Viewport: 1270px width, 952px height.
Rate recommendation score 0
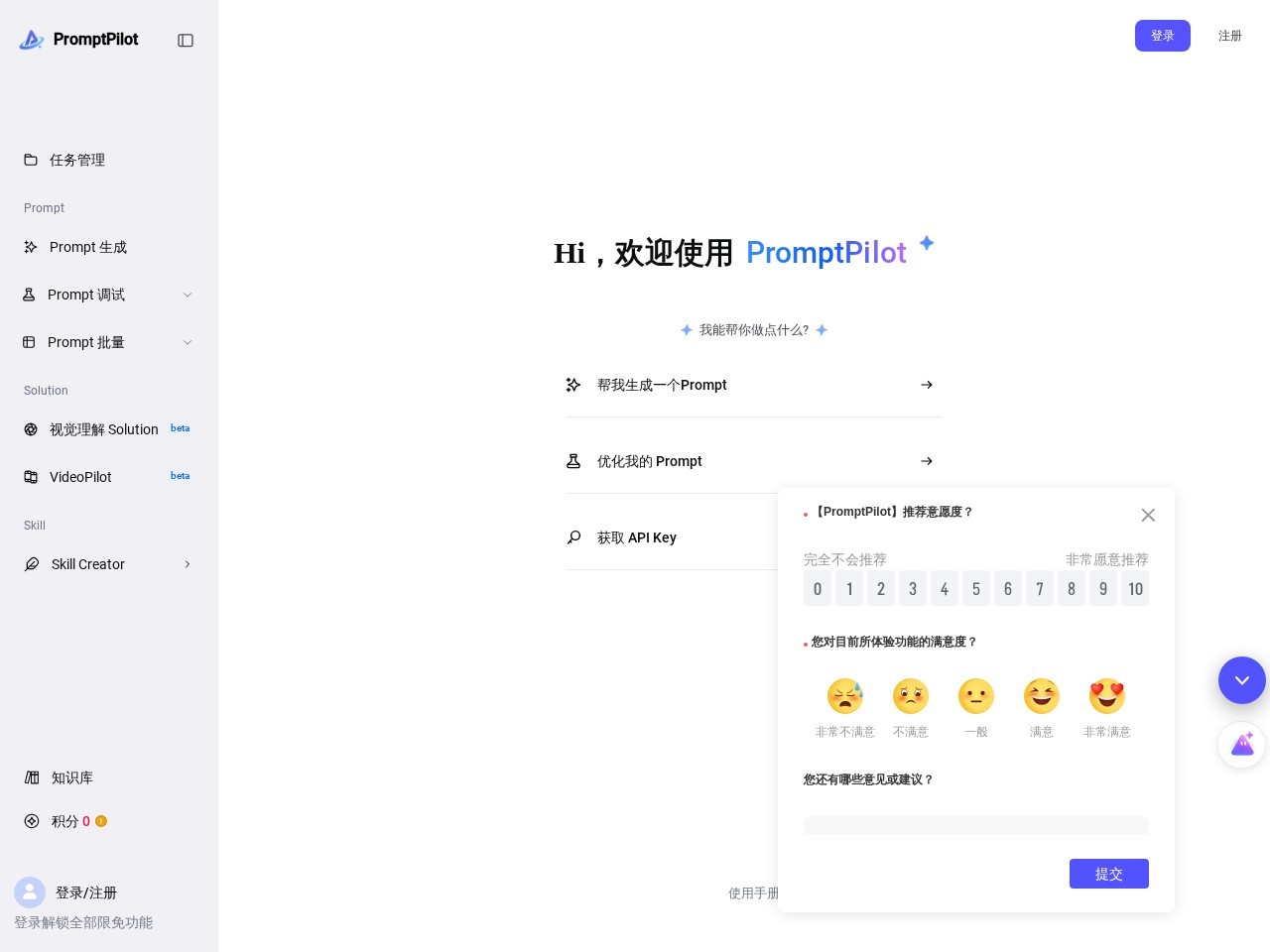tap(818, 589)
